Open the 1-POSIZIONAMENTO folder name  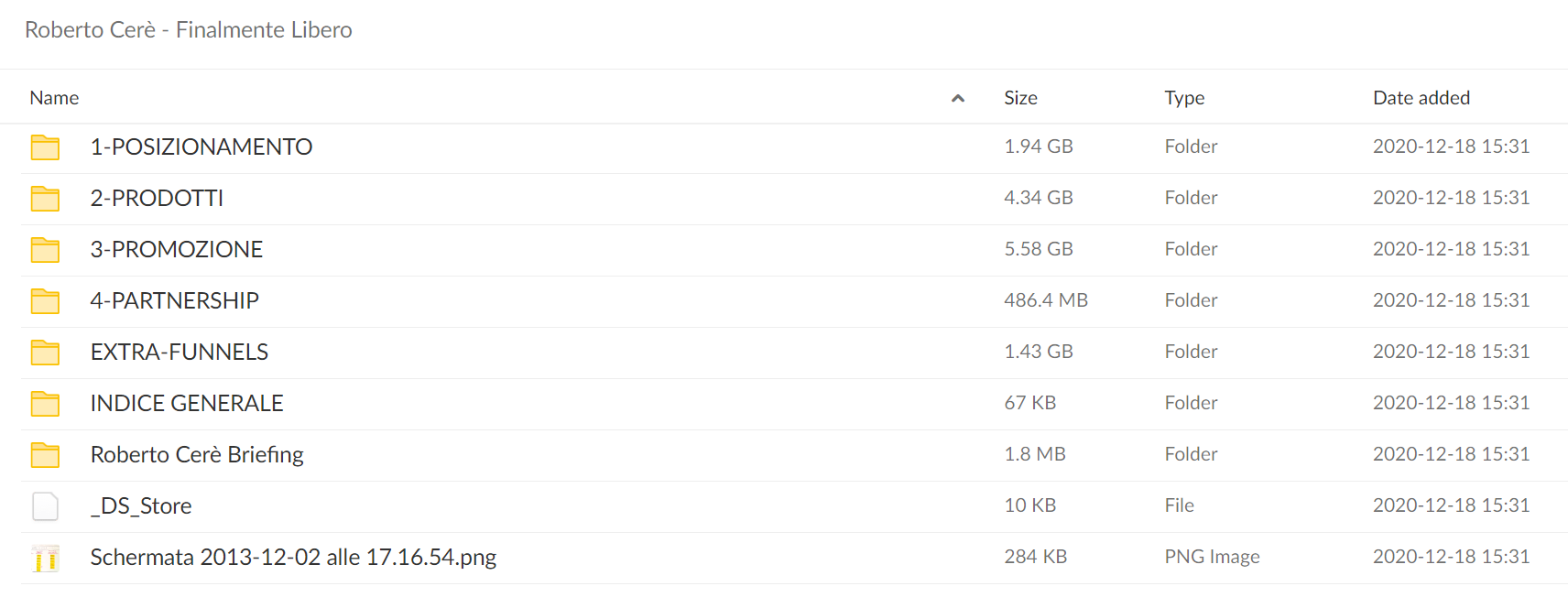click(x=201, y=147)
